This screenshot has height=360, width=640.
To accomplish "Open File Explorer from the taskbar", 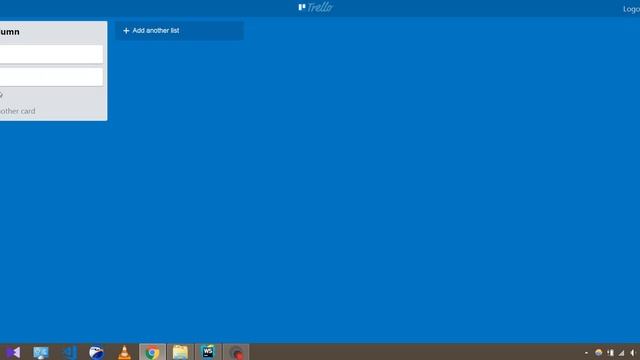I will 180,352.
